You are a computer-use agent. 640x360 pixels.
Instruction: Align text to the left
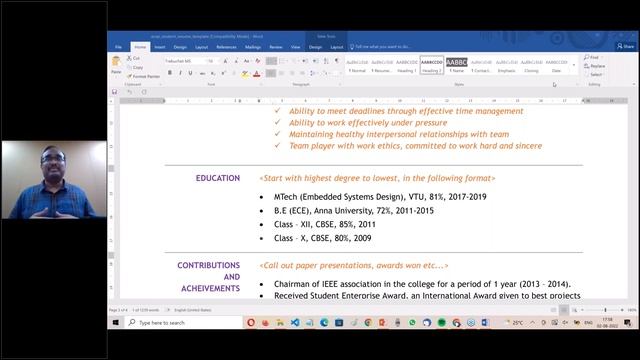coord(270,73)
